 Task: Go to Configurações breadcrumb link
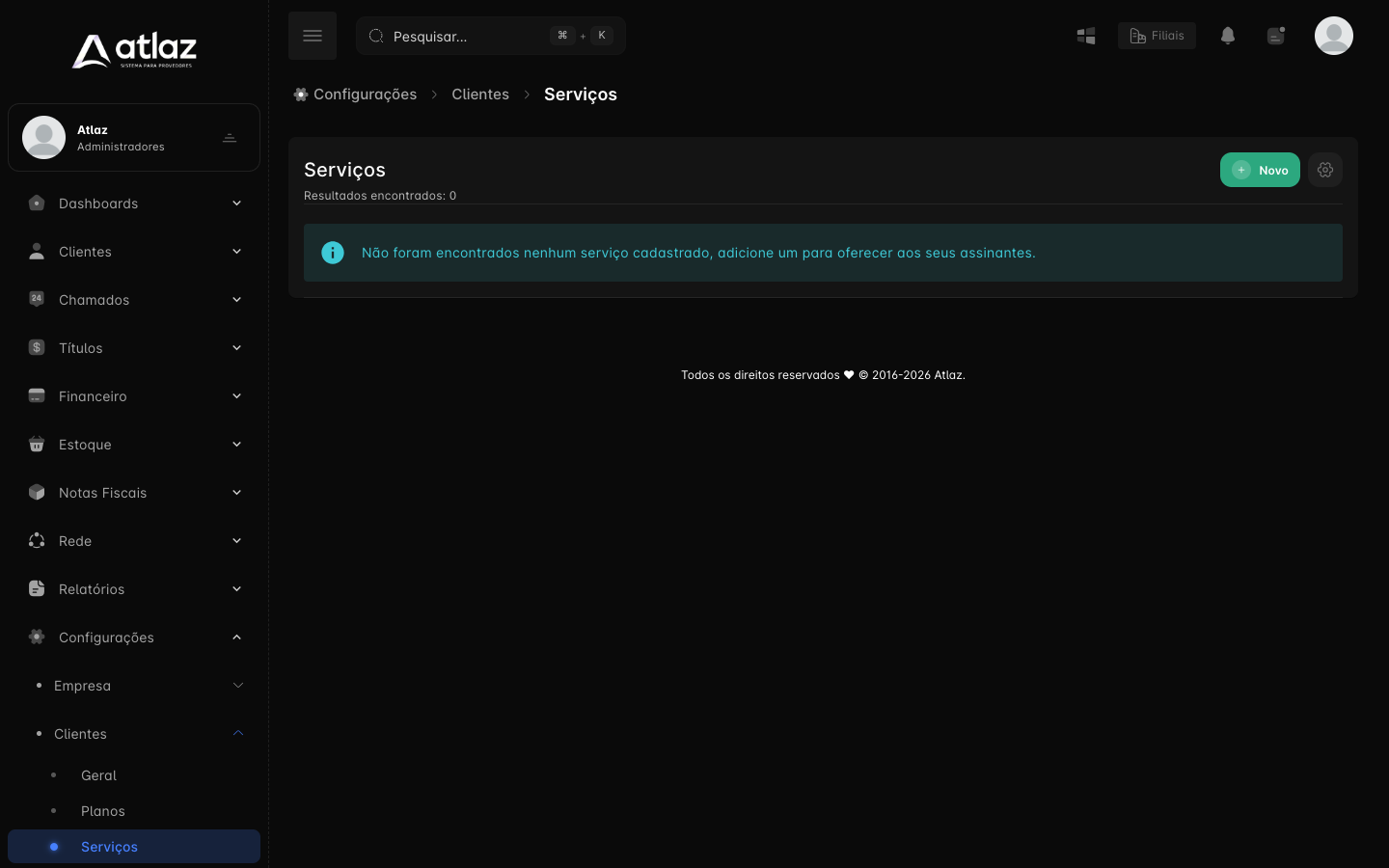tap(365, 95)
